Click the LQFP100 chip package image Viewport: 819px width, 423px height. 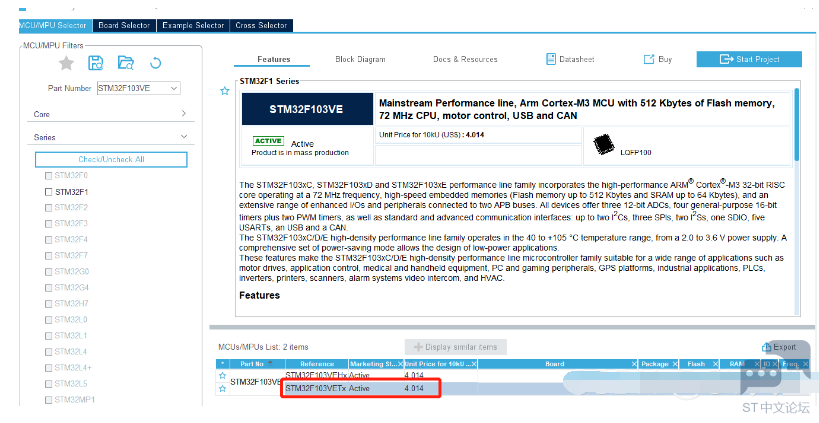tap(604, 144)
